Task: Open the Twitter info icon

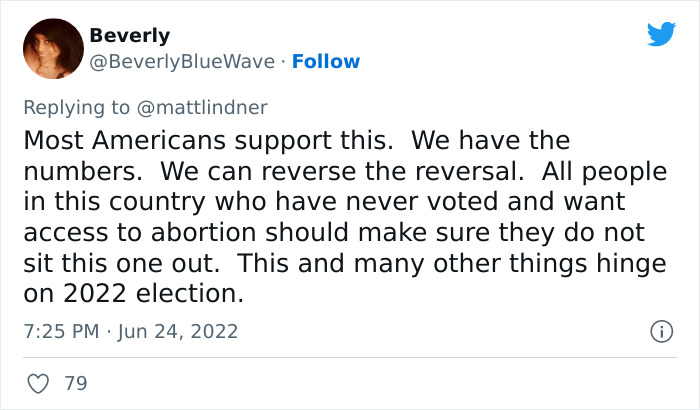Action: (660, 331)
